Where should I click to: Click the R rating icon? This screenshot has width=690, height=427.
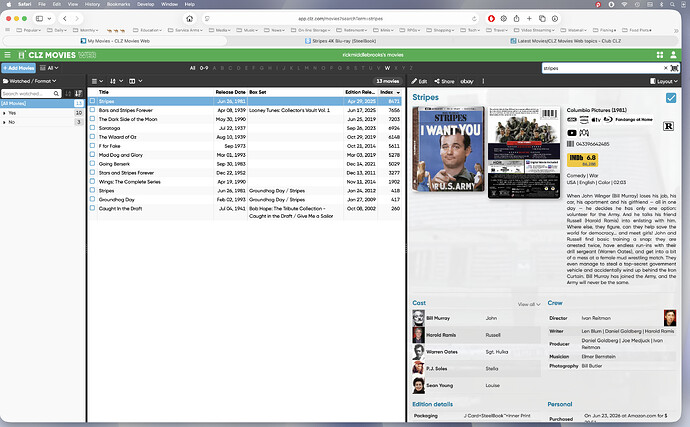668,127
